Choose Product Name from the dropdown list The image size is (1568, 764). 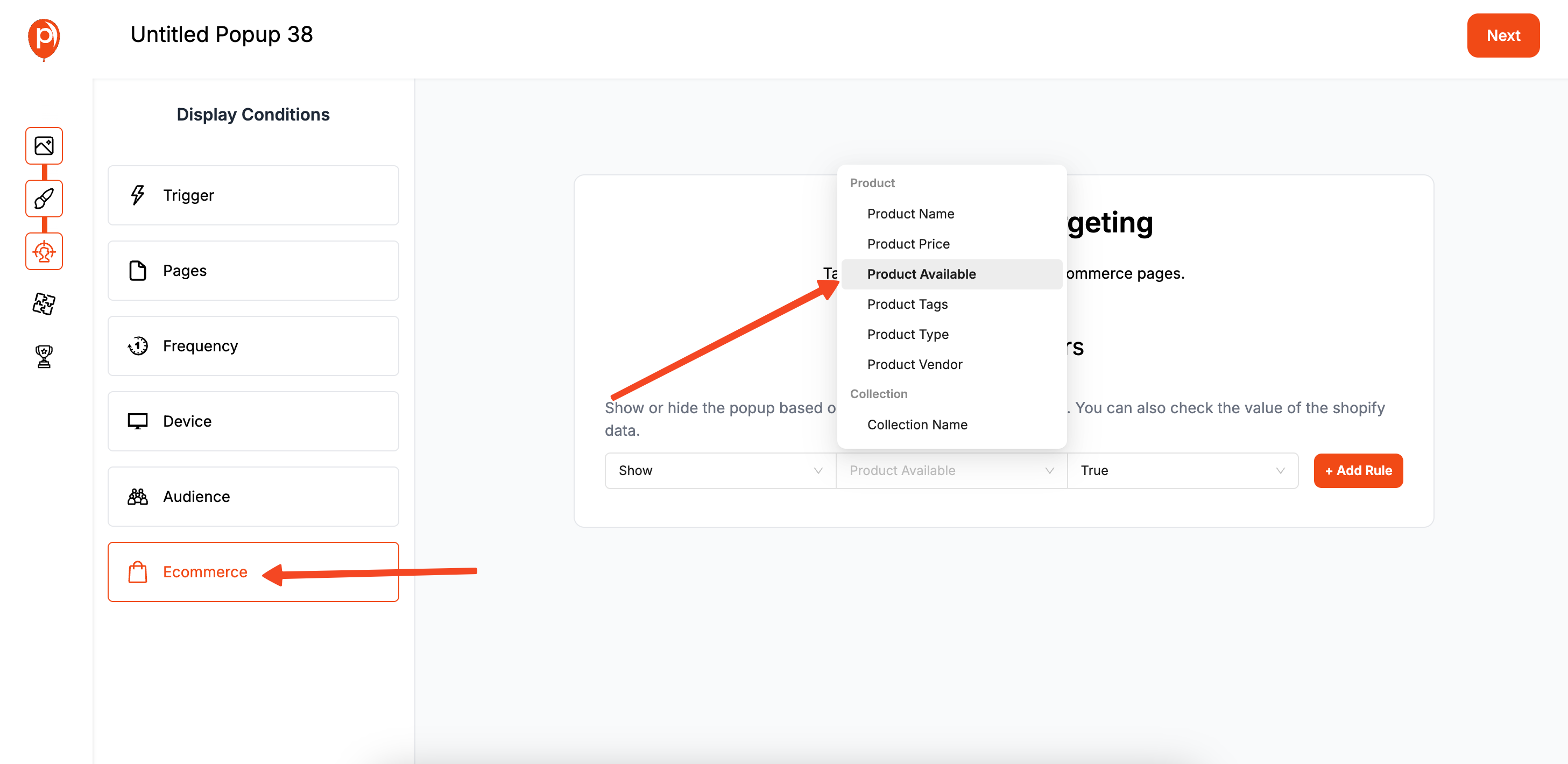[x=951, y=214]
